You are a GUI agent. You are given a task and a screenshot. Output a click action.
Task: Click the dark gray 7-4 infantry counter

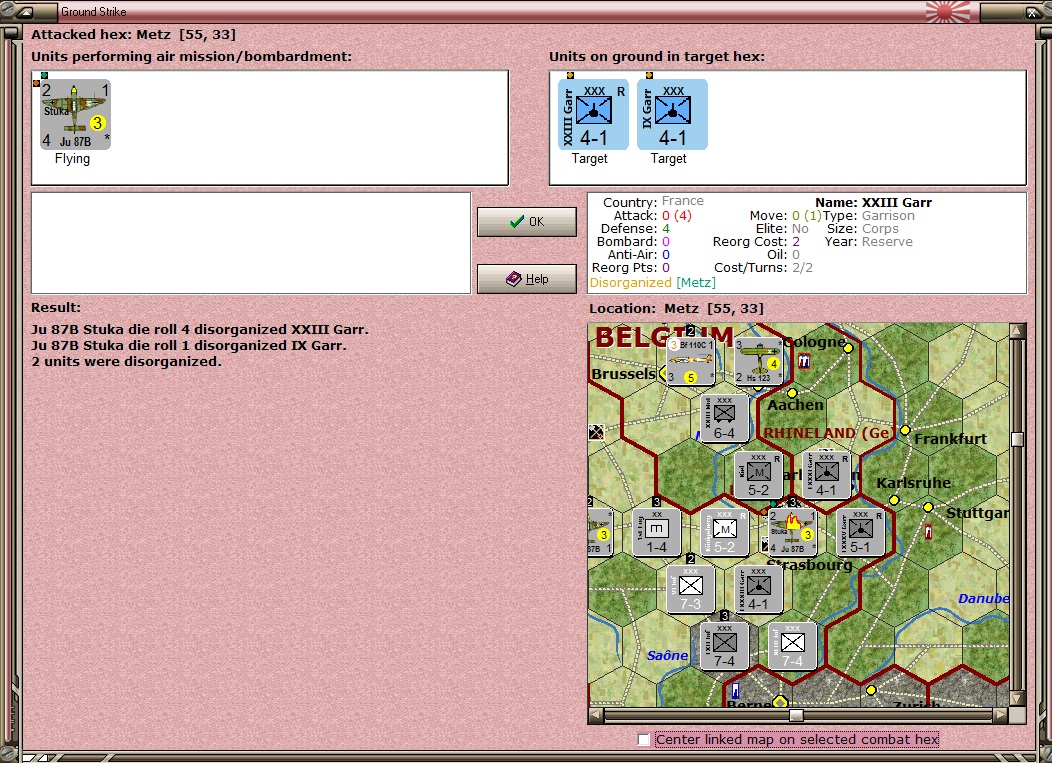pyautogui.click(x=725, y=646)
